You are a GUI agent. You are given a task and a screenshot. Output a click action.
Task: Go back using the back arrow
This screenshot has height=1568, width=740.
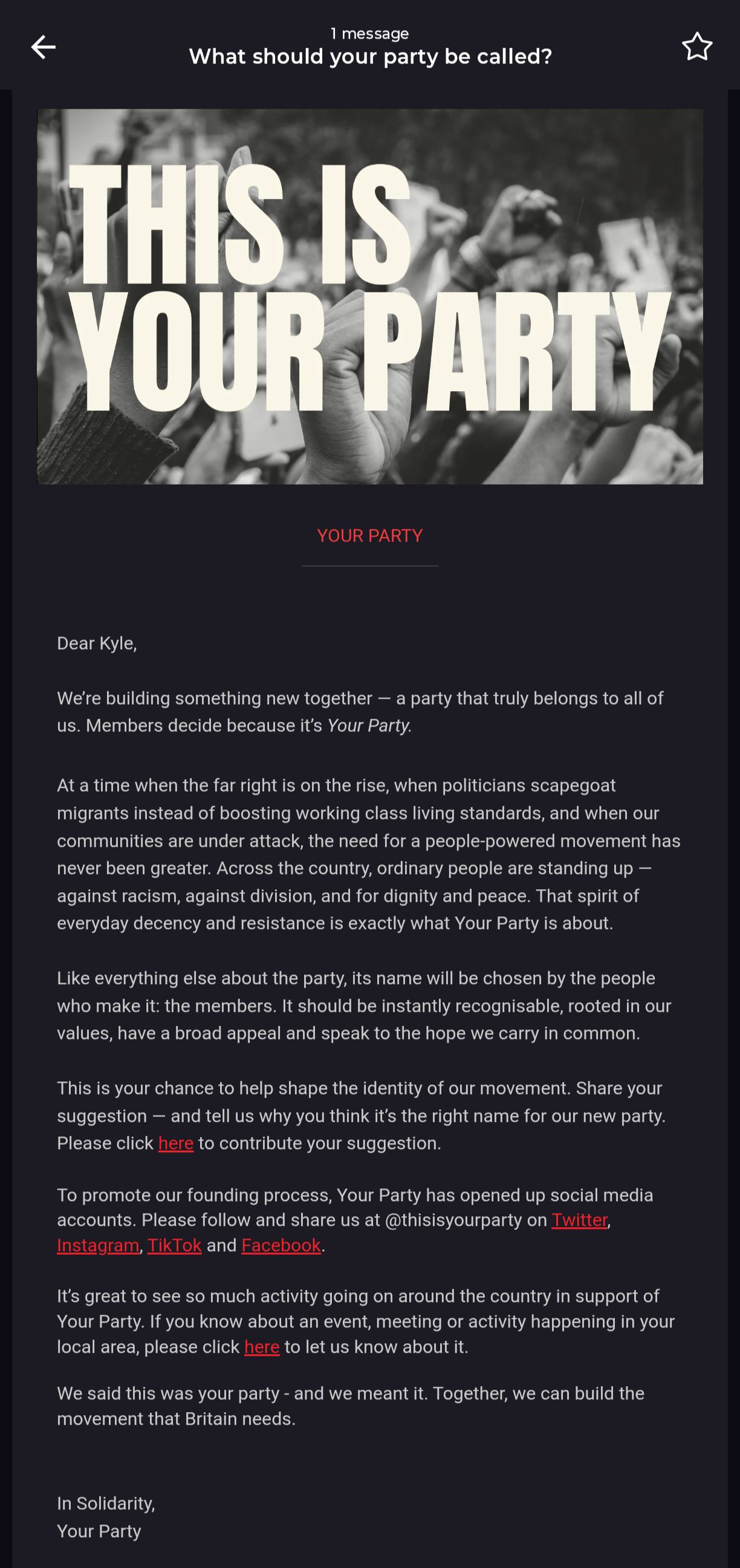(x=43, y=47)
